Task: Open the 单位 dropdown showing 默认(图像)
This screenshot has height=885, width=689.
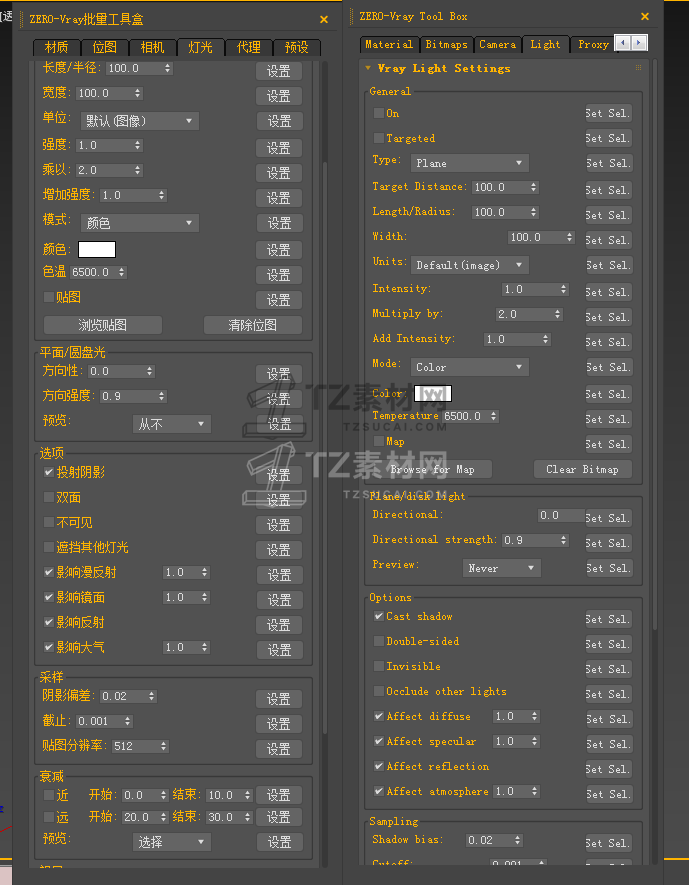Action: (139, 121)
